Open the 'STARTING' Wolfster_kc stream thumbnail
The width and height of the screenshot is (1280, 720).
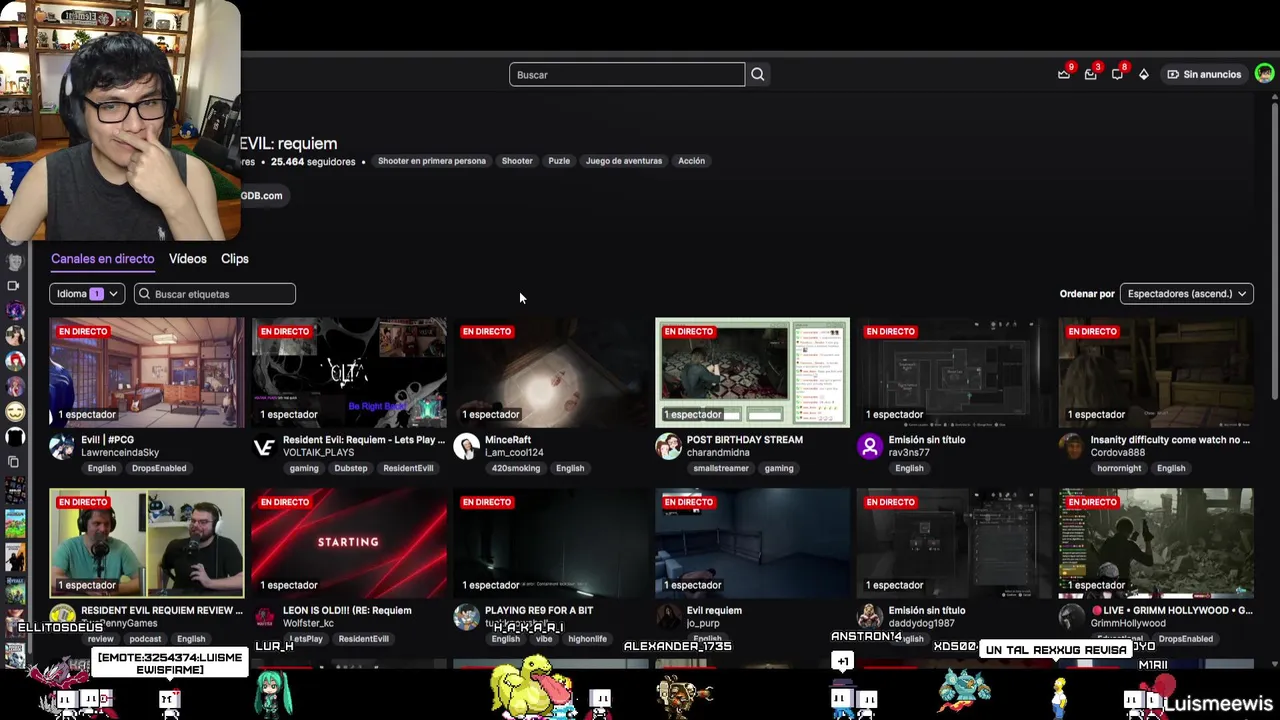pyautogui.click(x=349, y=543)
